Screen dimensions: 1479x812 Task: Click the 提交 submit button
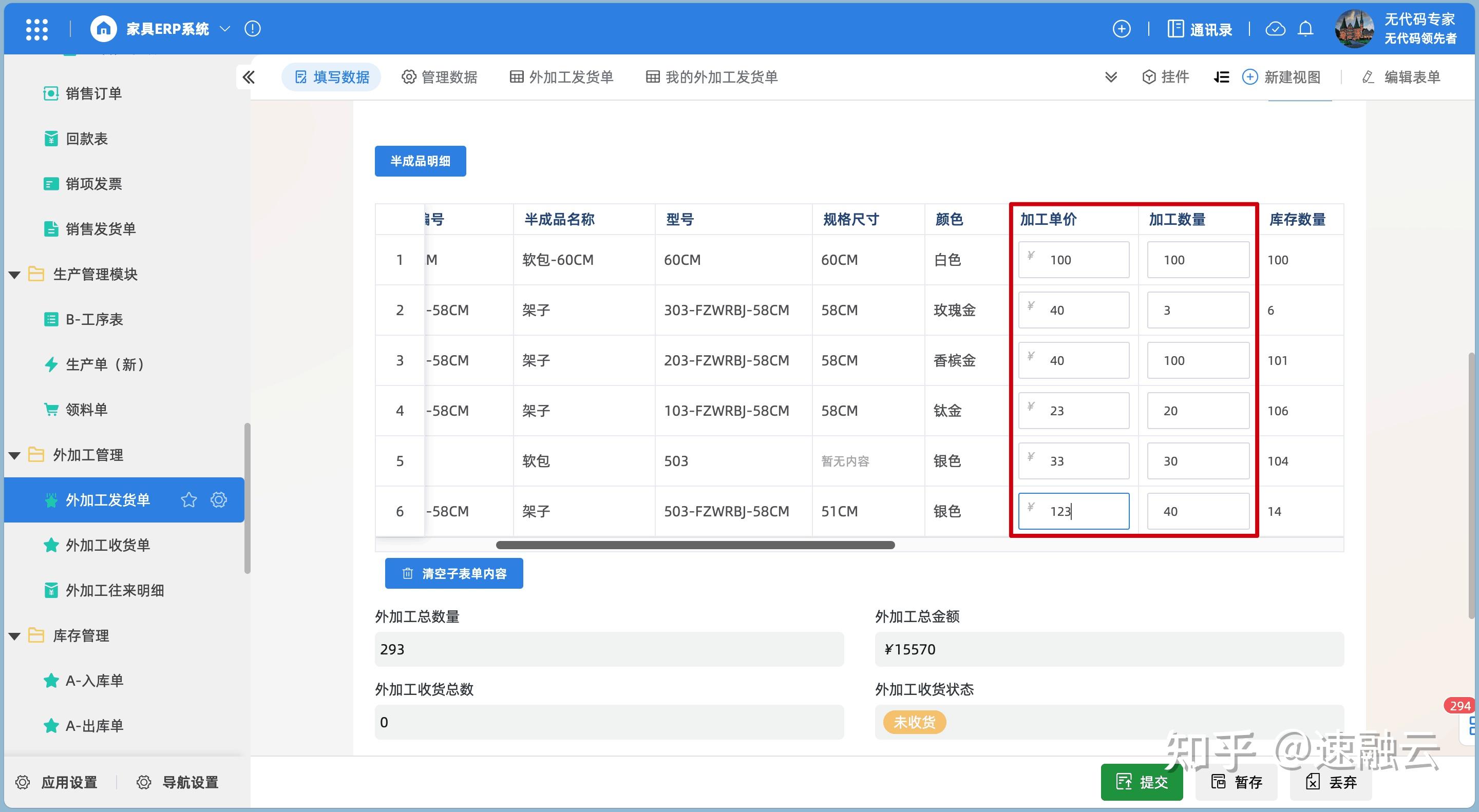[1142, 782]
